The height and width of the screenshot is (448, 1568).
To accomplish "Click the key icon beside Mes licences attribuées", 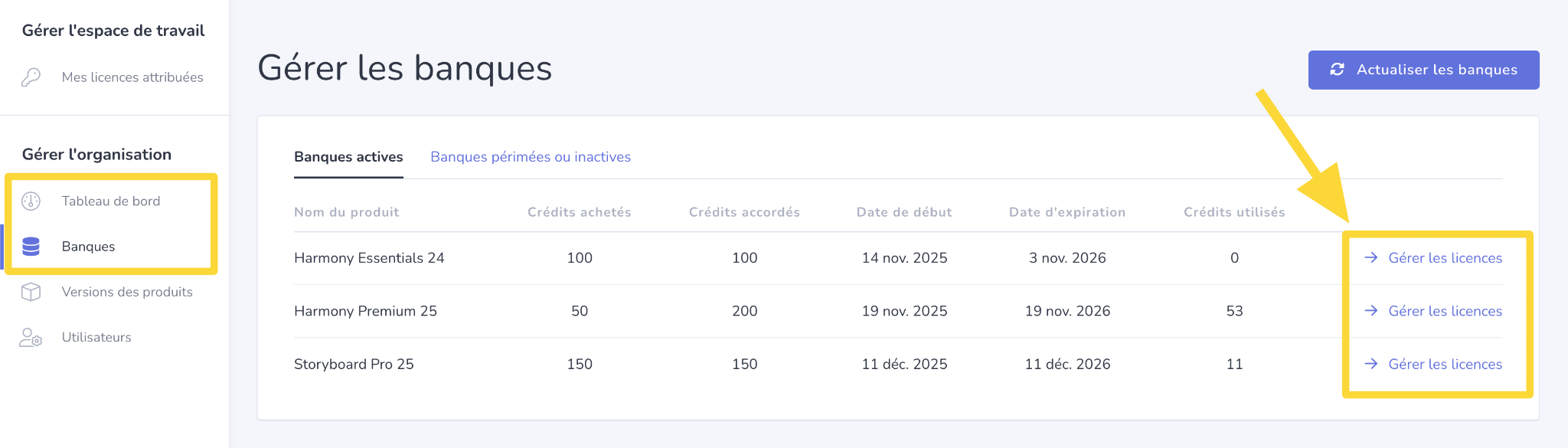I will coord(31,77).
